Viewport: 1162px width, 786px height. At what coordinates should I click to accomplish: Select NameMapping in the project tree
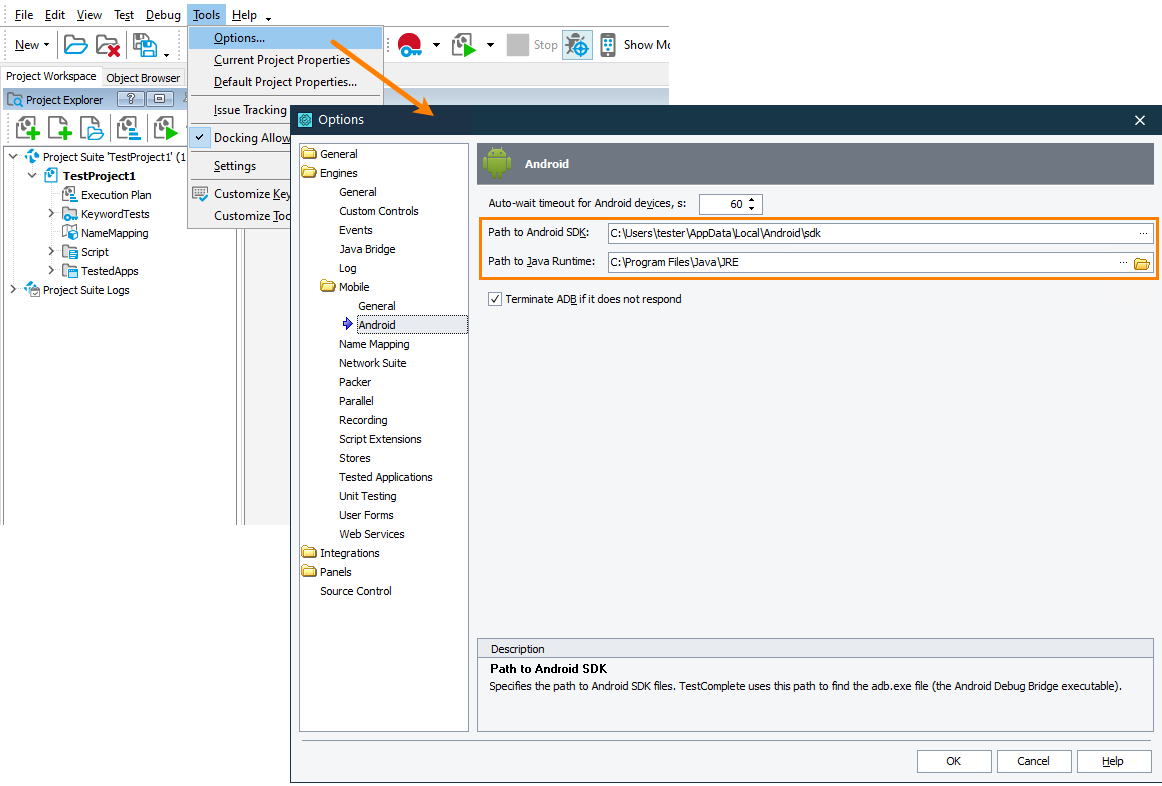pos(114,233)
